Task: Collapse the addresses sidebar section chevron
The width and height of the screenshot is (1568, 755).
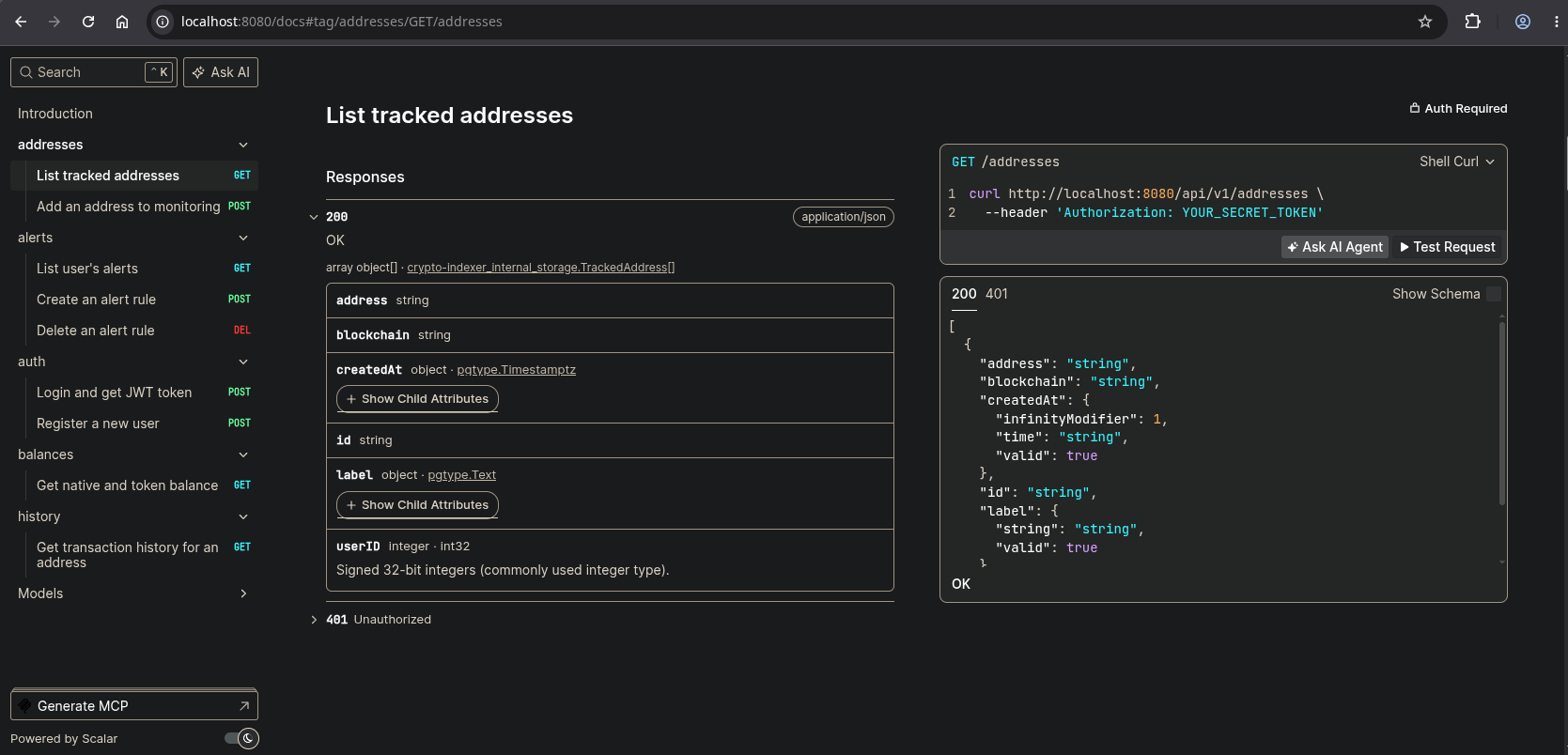Action: pos(243,145)
